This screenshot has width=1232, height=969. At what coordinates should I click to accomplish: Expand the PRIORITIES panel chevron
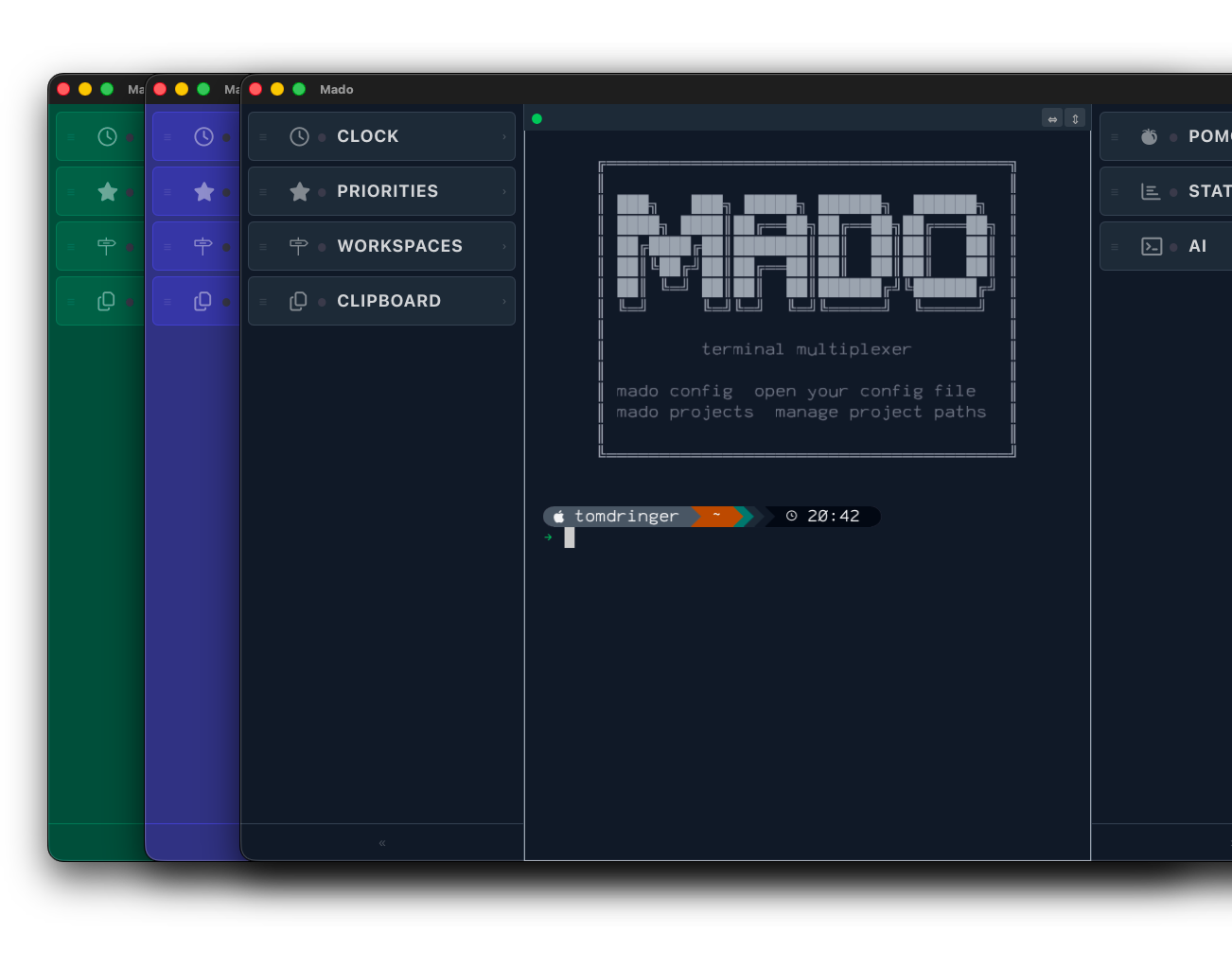504,192
